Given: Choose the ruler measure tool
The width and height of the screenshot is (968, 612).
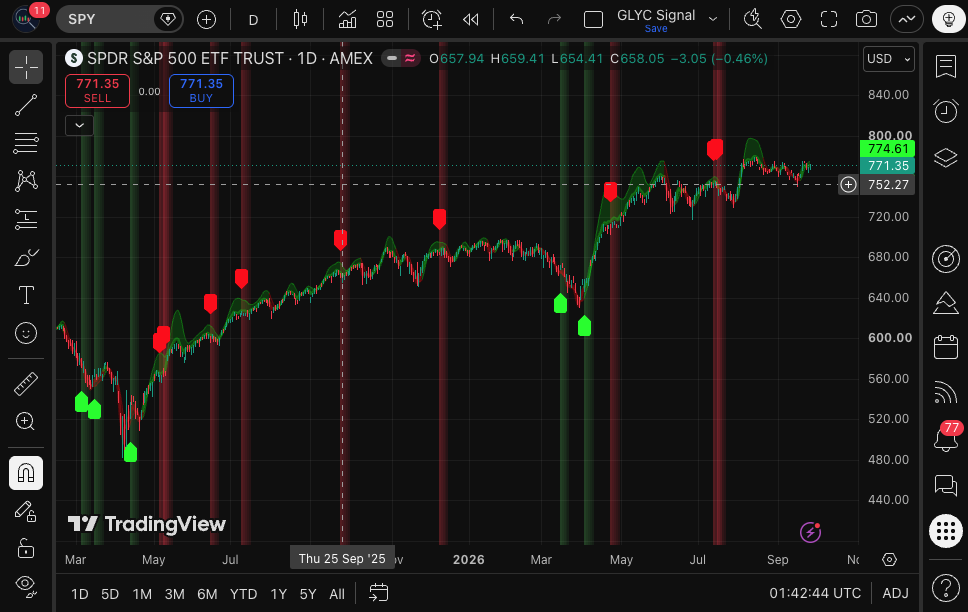Looking at the screenshot, I should point(26,384).
